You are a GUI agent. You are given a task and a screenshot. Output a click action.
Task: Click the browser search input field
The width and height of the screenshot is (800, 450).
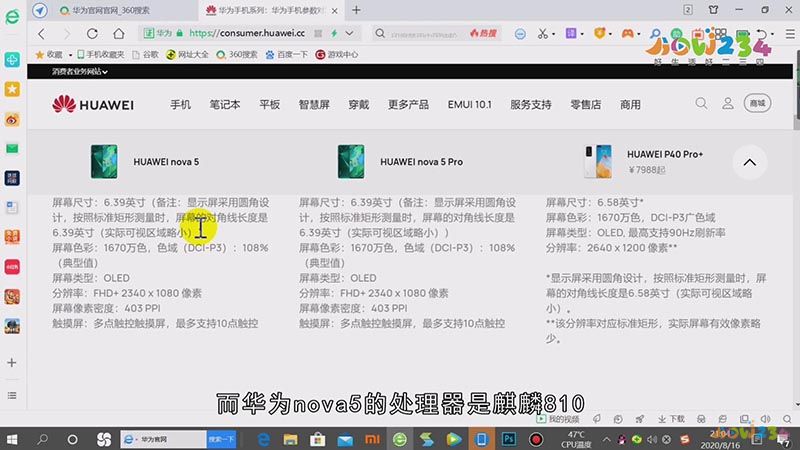(424, 34)
